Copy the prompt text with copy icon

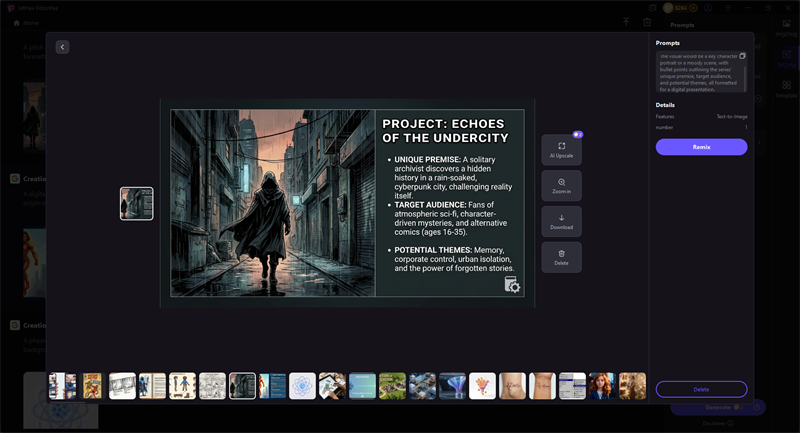(742, 56)
